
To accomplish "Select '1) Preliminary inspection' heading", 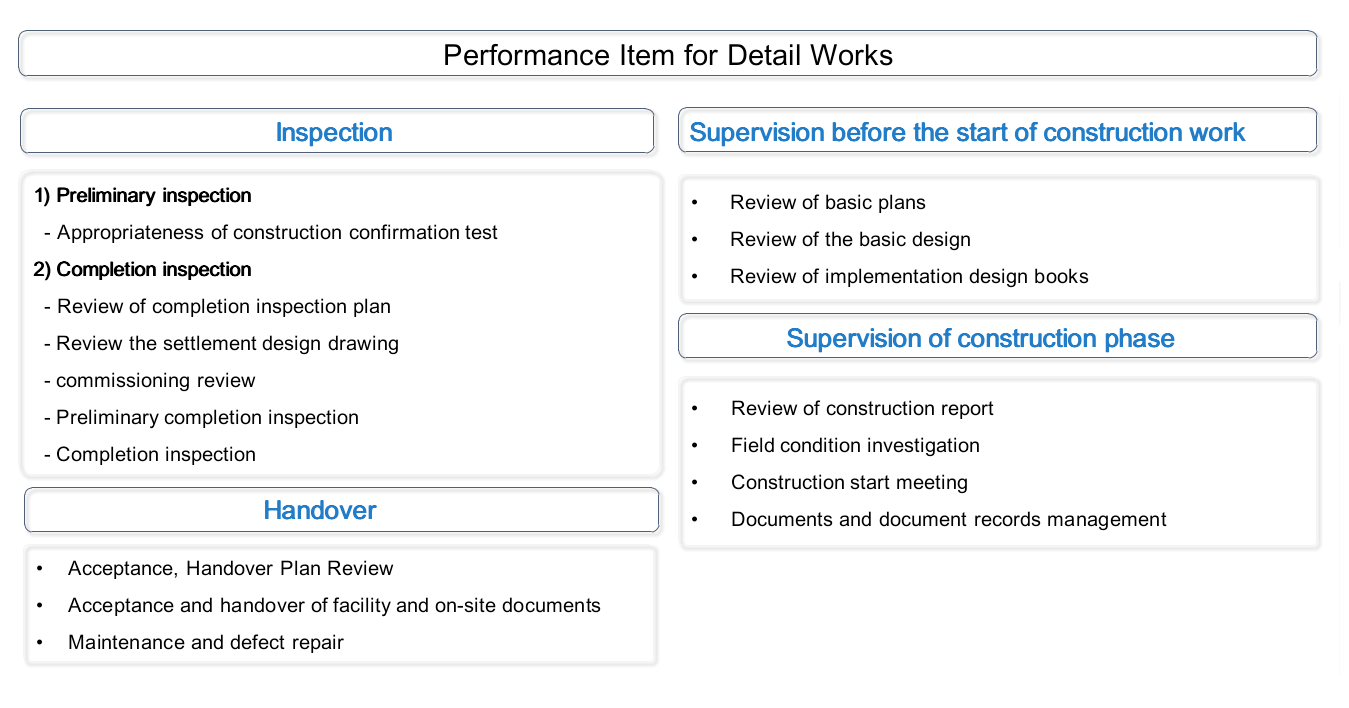I will tap(143, 195).
